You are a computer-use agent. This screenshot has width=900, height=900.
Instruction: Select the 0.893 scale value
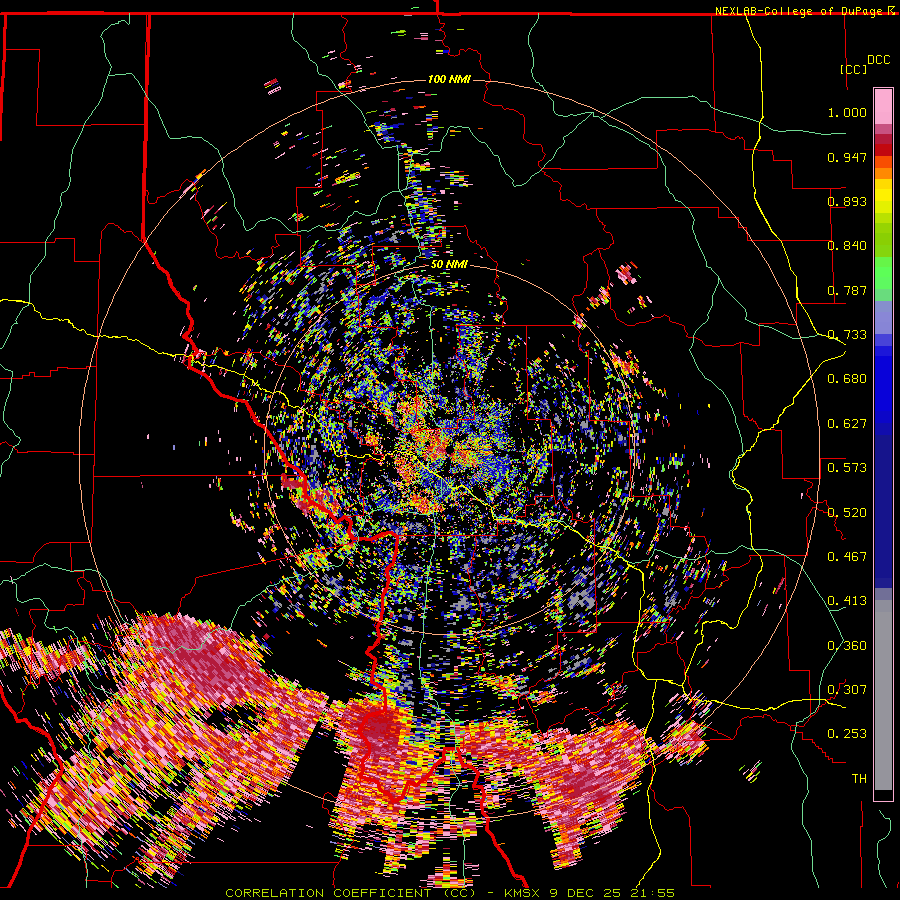tap(847, 201)
